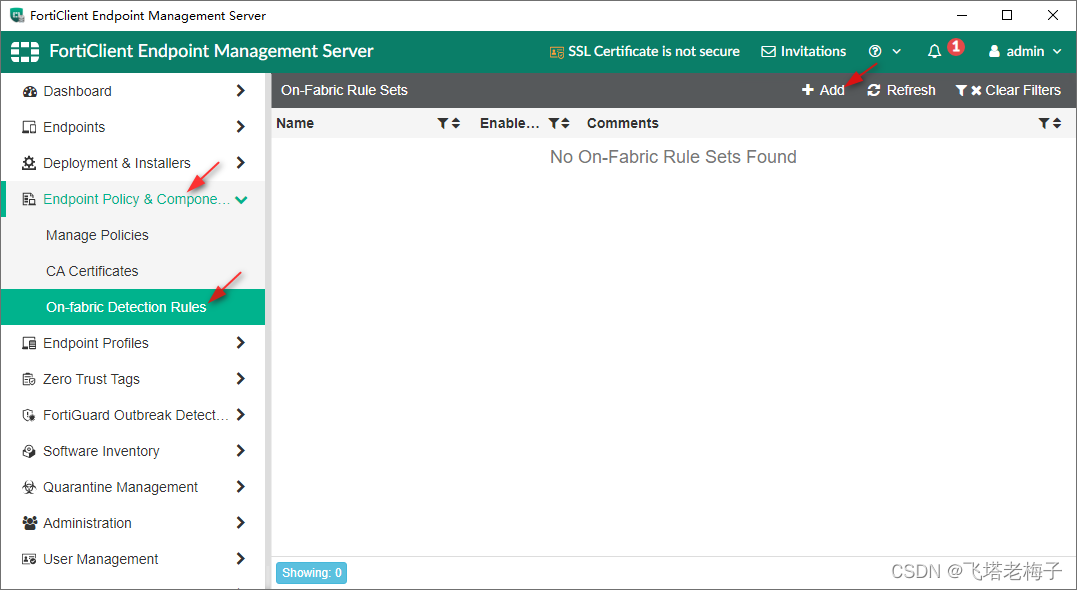Click the FortiGuard Outbreak Detection shield icon
Image resolution: width=1077 pixels, height=590 pixels.
tap(30, 415)
